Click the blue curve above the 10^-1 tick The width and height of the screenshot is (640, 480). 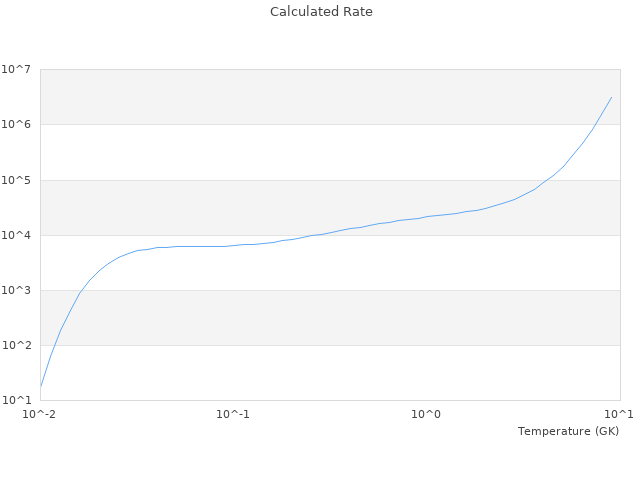coord(233,245)
